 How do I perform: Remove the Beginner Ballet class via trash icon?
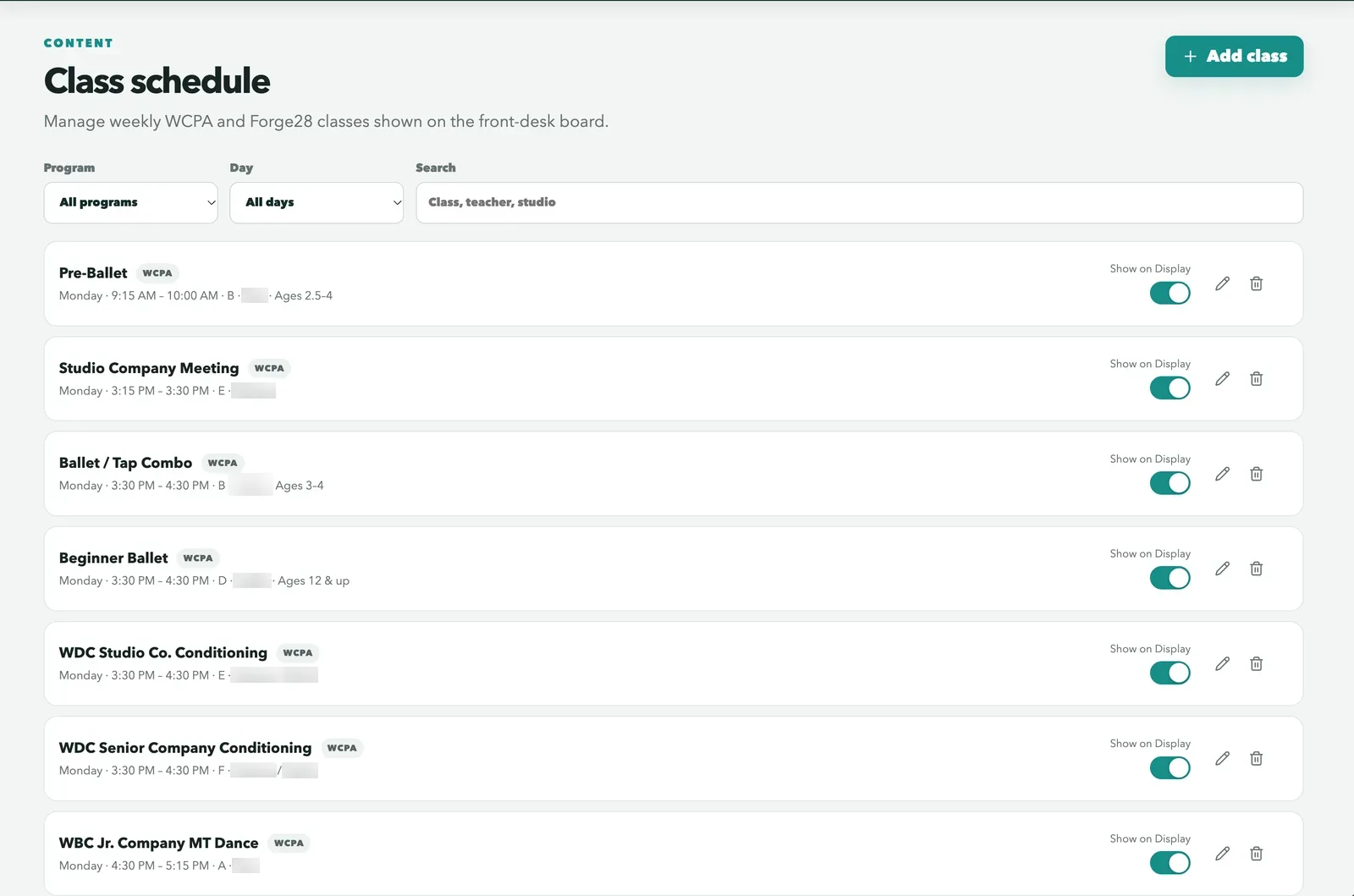coord(1256,569)
